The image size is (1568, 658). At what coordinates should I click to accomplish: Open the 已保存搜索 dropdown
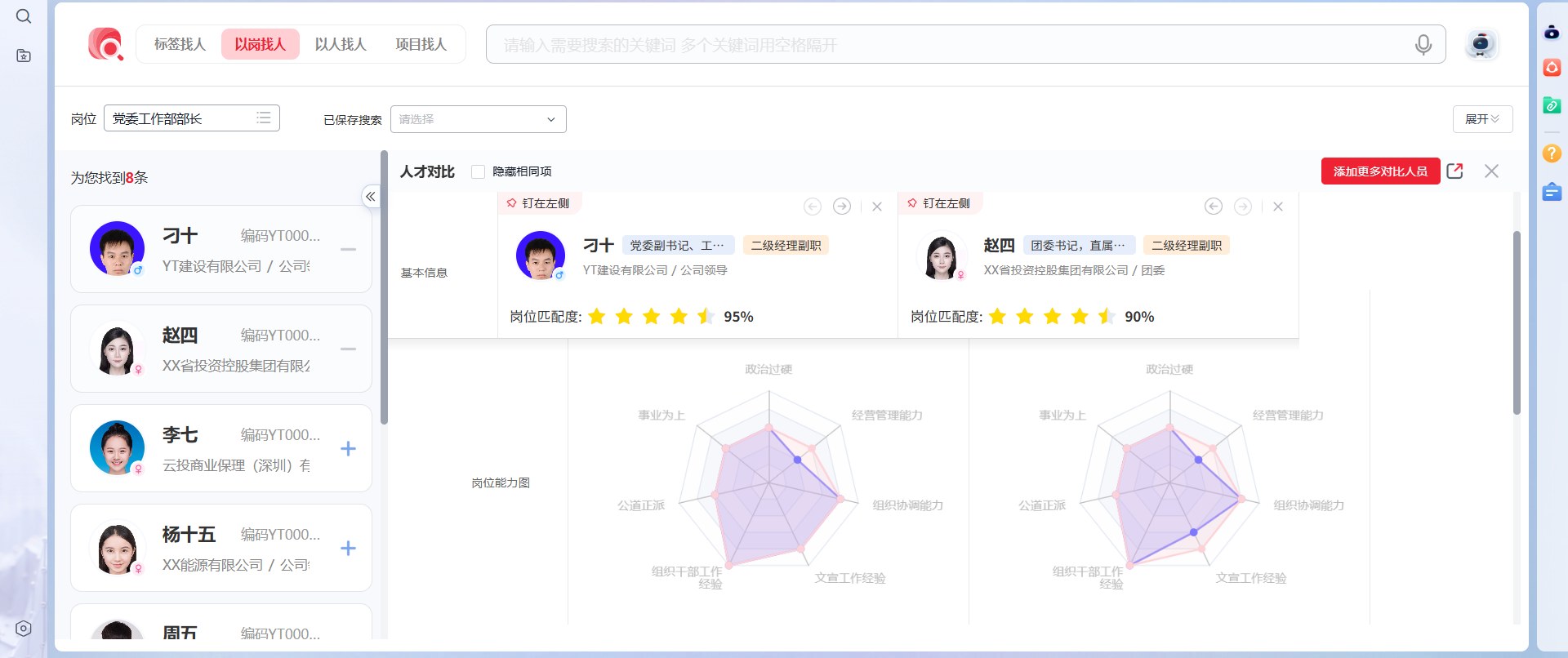(x=478, y=119)
